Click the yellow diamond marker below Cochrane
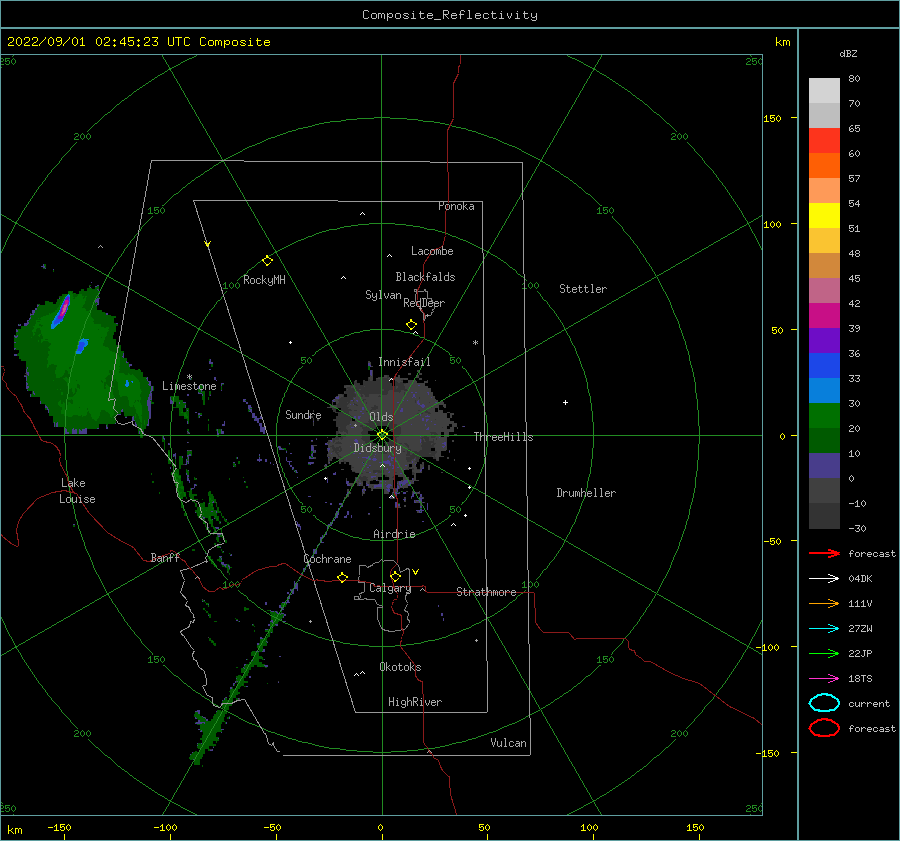Image resolution: width=900 pixels, height=841 pixels. (x=343, y=578)
